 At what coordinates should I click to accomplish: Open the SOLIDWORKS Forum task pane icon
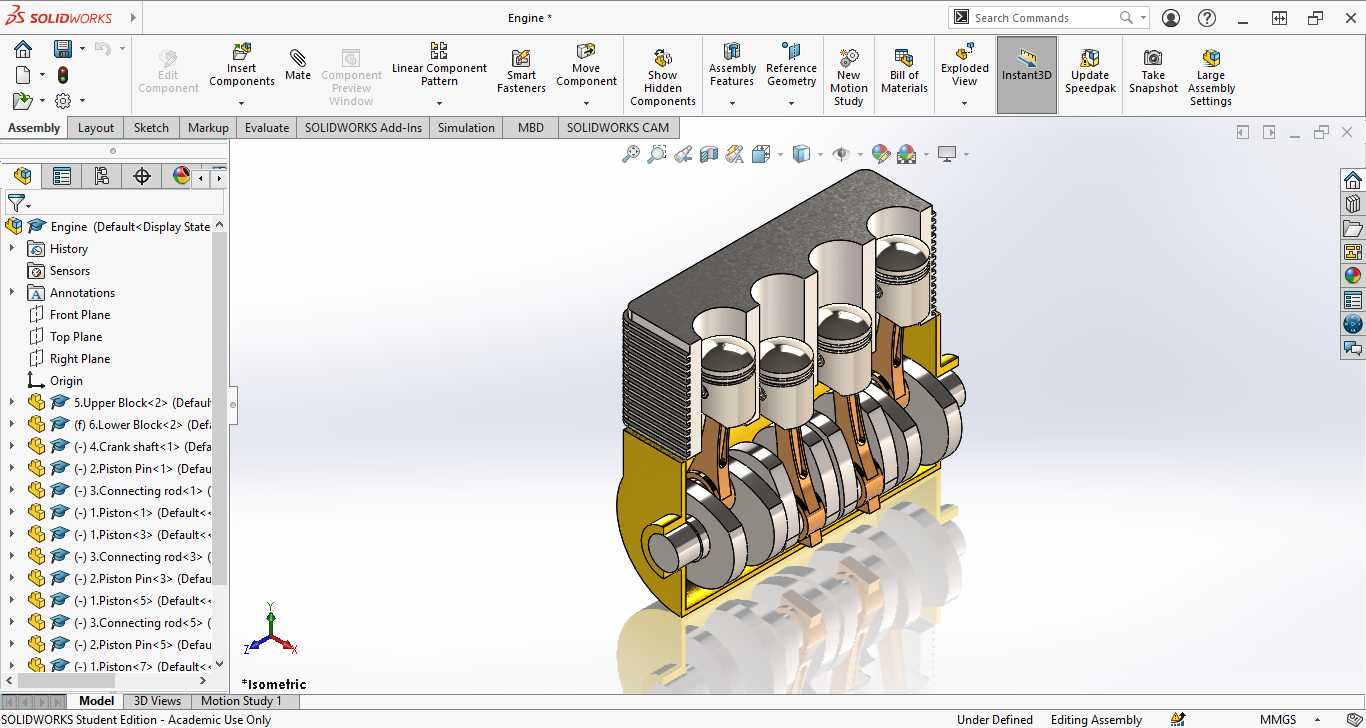tap(1353, 348)
